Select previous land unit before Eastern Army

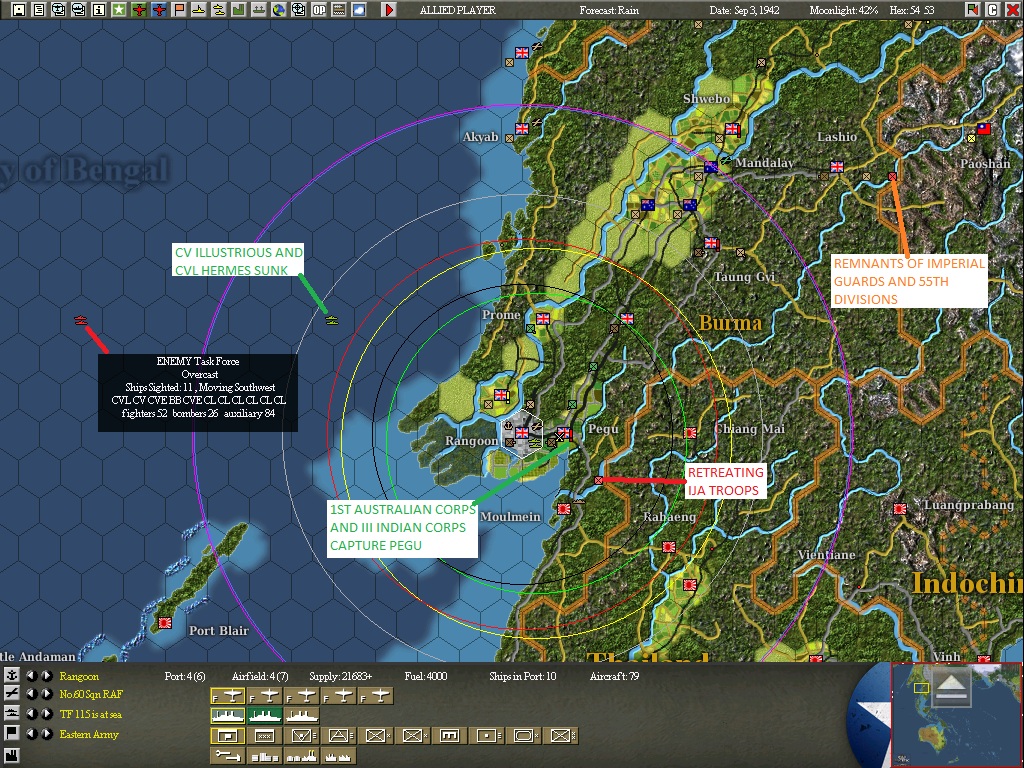(31, 733)
